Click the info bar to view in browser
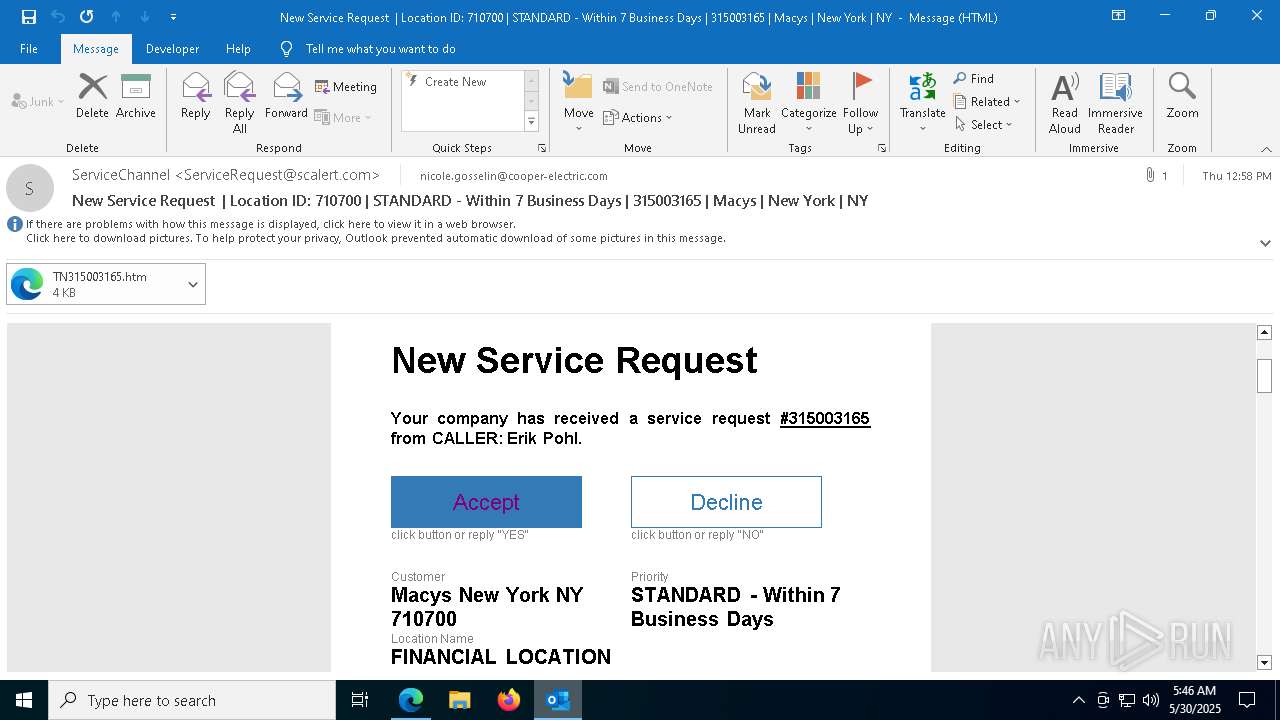Screen dimensions: 1280x720 (270, 225)
